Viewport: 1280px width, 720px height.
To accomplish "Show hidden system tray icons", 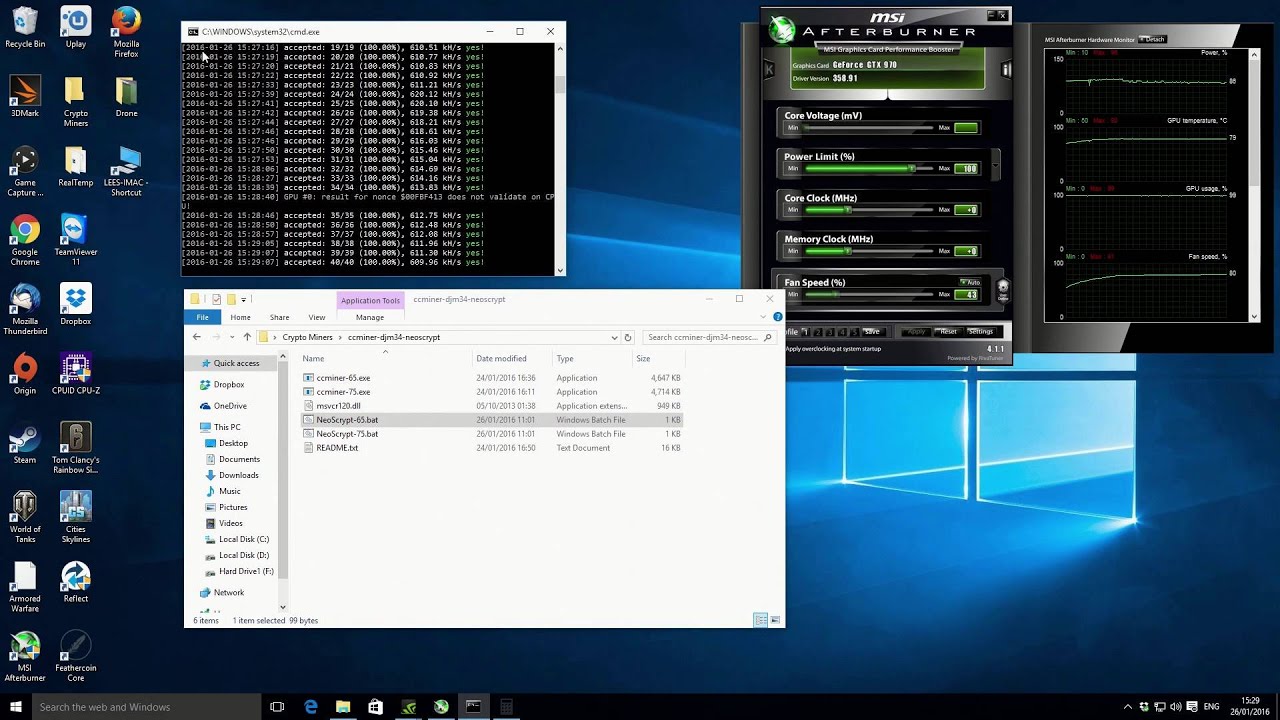I will click(x=1128, y=707).
